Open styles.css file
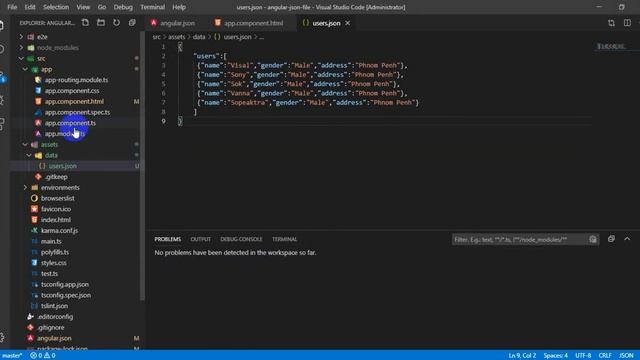 (x=53, y=263)
